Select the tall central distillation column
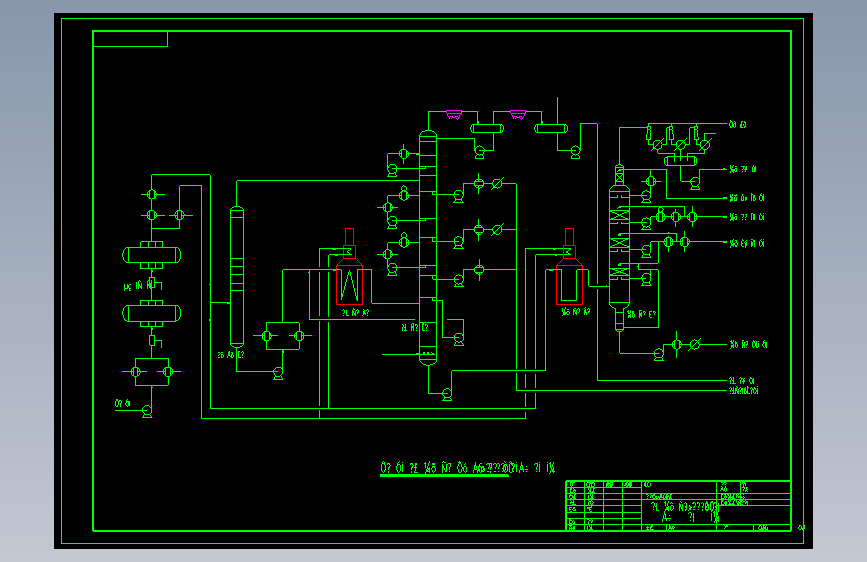867x562 pixels. [428, 248]
